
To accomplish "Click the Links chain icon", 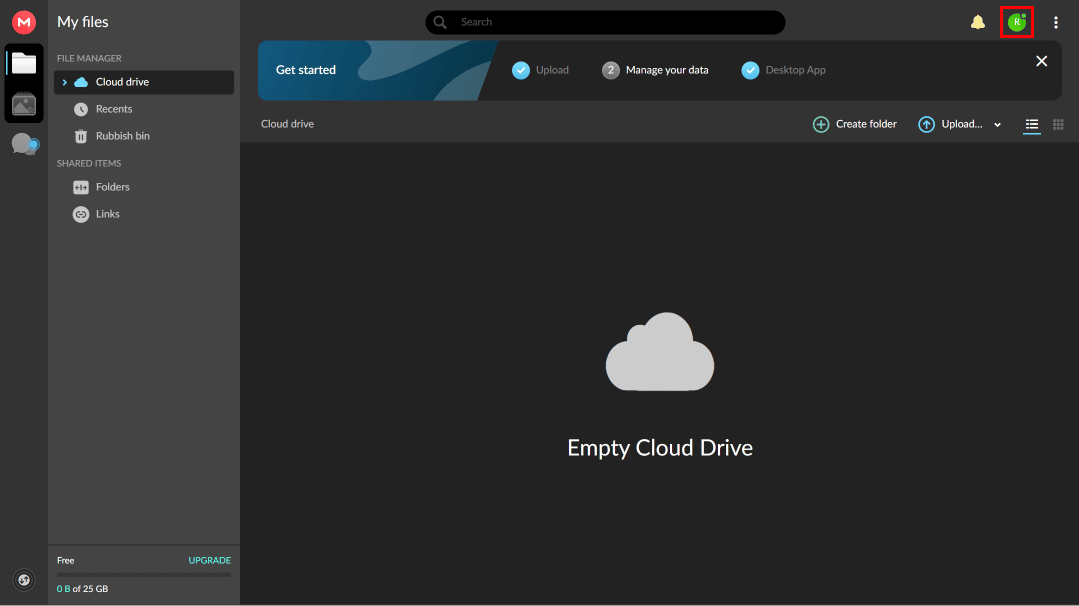I will [81, 214].
